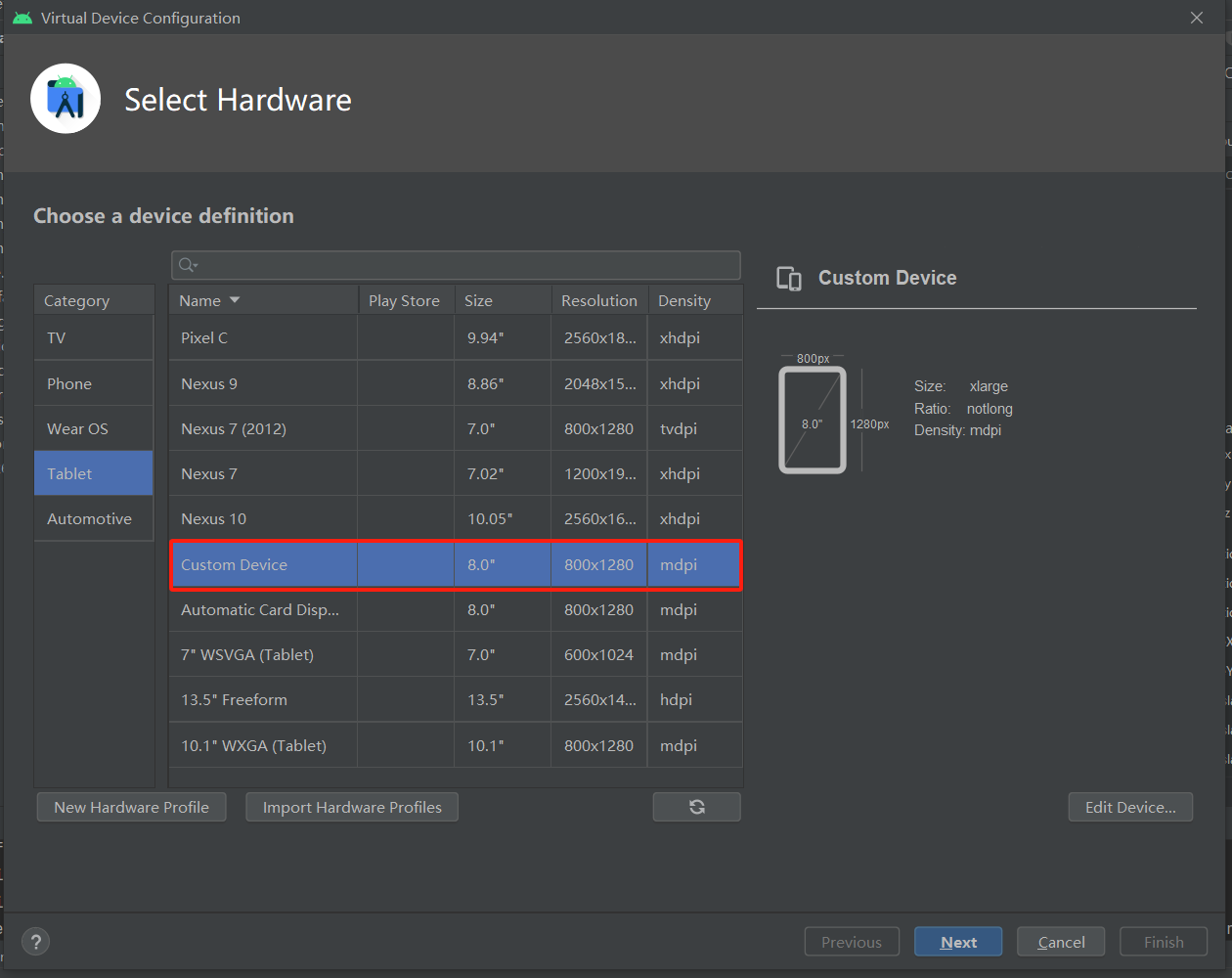Select the Nexus 9 device row
Screen dimensions: 1232x978
pos(456,383)
